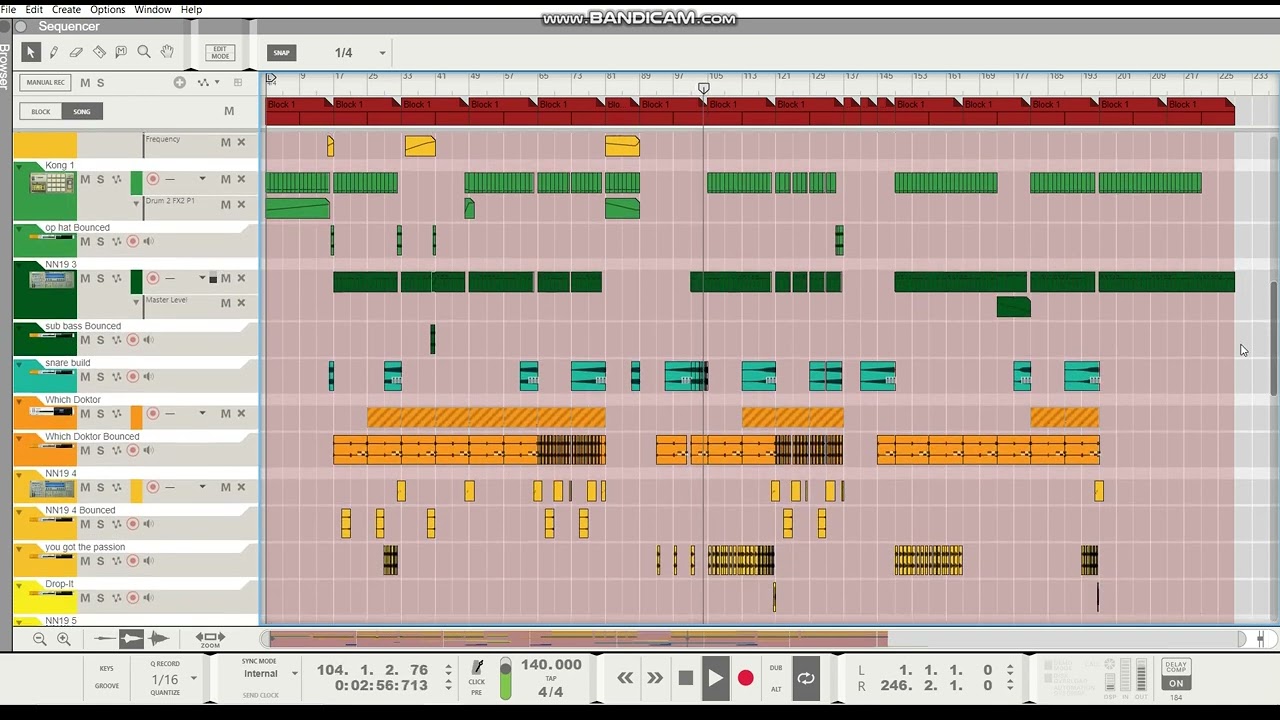Fast forward with double right arrows

pos(655,678)
